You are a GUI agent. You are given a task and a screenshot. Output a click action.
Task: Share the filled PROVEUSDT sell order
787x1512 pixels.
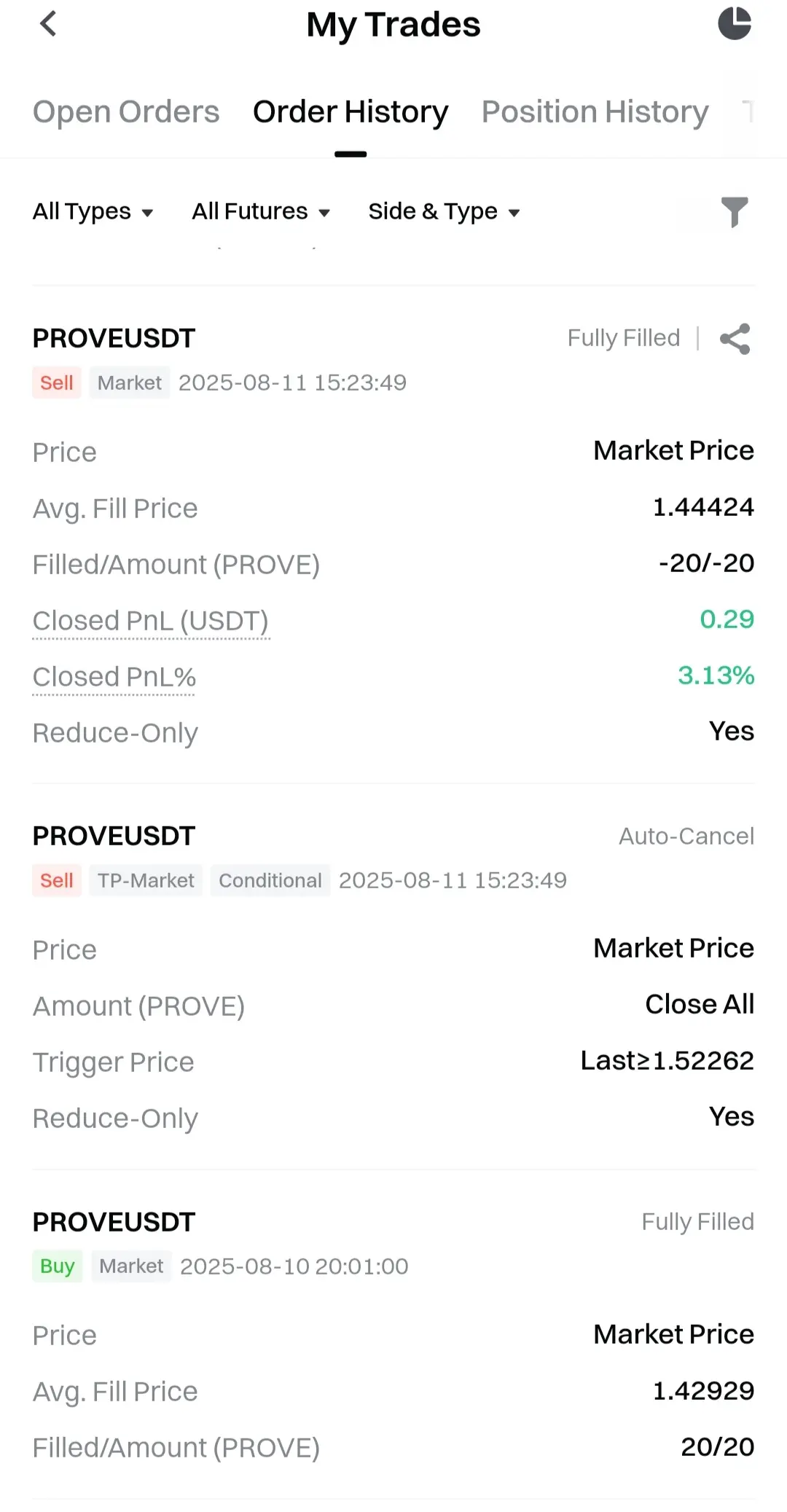coord(735,339)
